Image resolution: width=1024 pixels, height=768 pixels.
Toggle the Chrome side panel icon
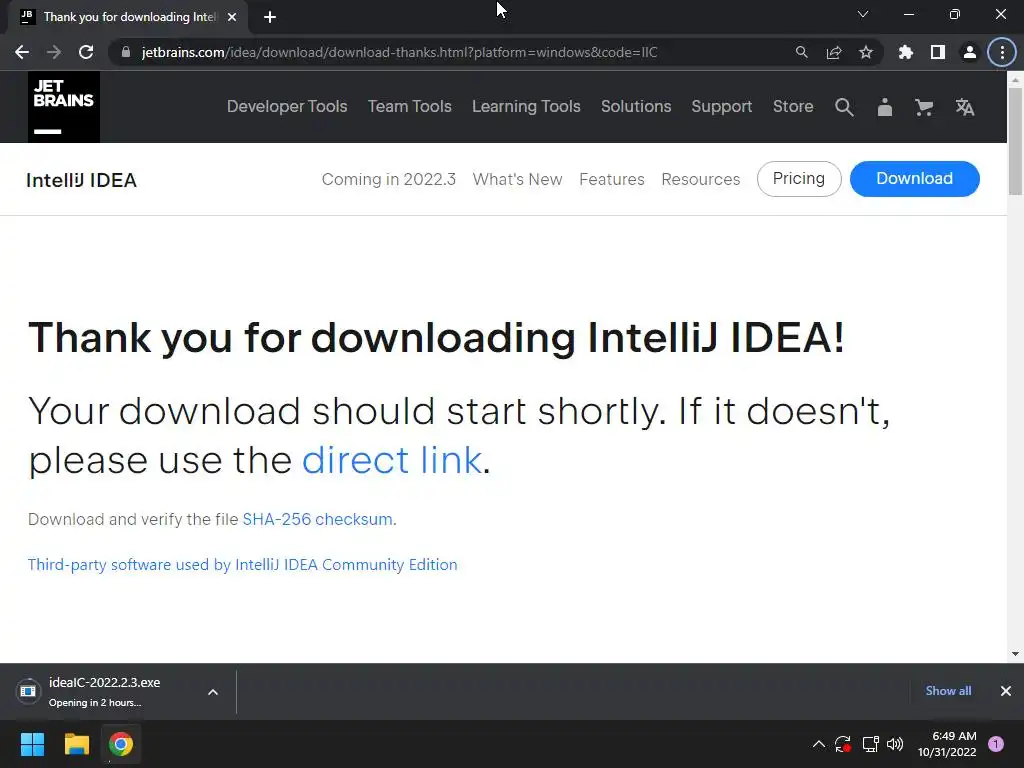(x=938, y=52)
